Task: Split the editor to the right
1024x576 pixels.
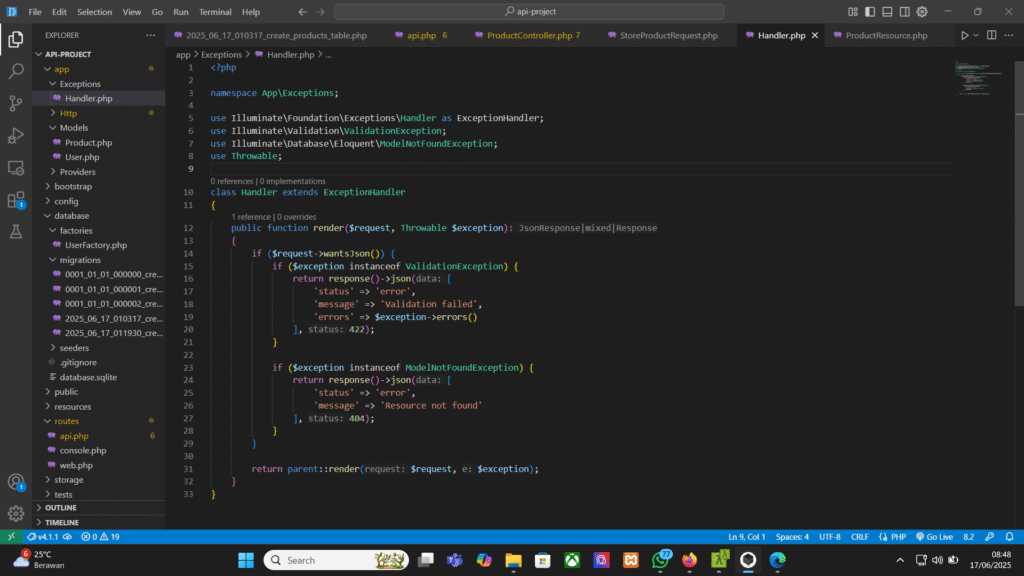Action: point(989,35)
